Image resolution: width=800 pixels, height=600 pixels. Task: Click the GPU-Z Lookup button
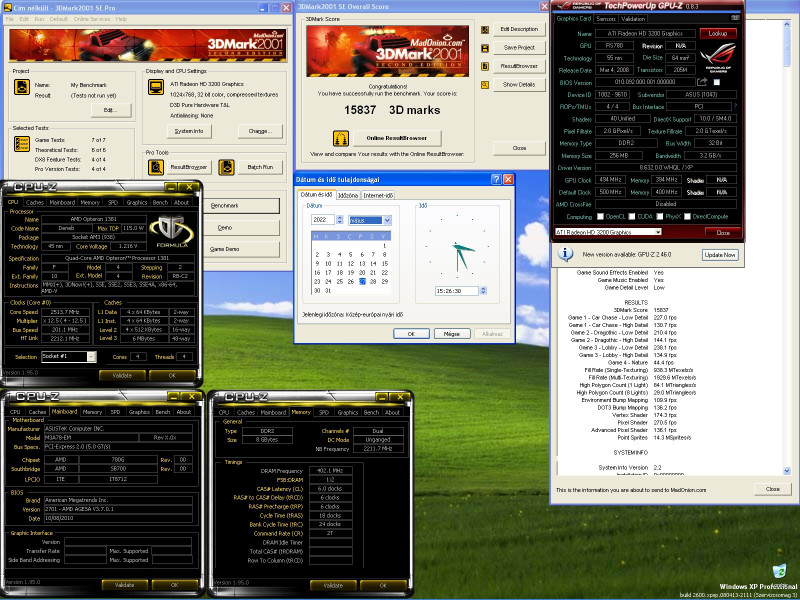717,33
